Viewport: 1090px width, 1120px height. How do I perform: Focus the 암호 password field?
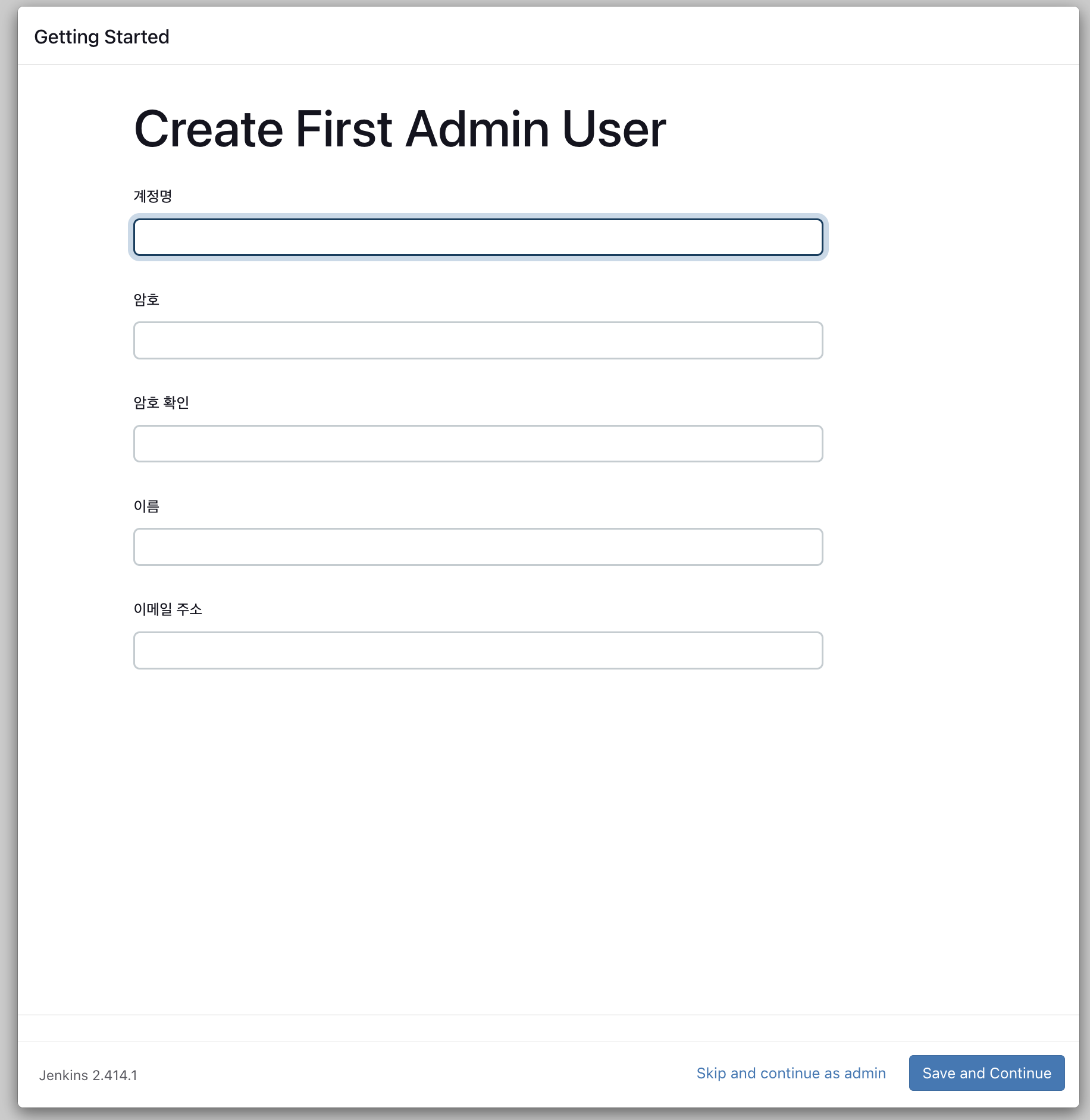coord(478,340)
